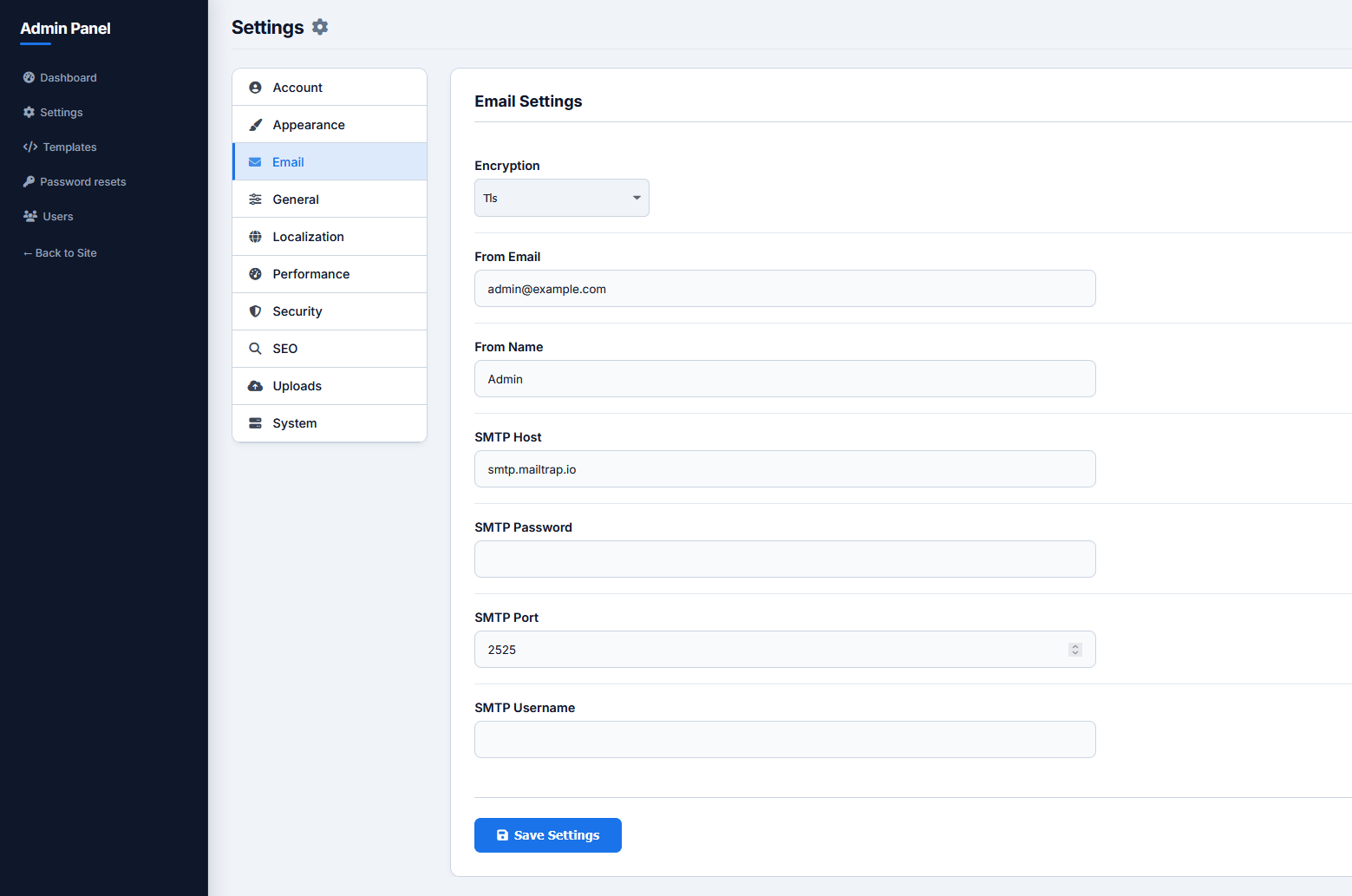Open the Encryption dropdown showing Tls
Screen dimensions: 1352x896
[x=561, y=198]
